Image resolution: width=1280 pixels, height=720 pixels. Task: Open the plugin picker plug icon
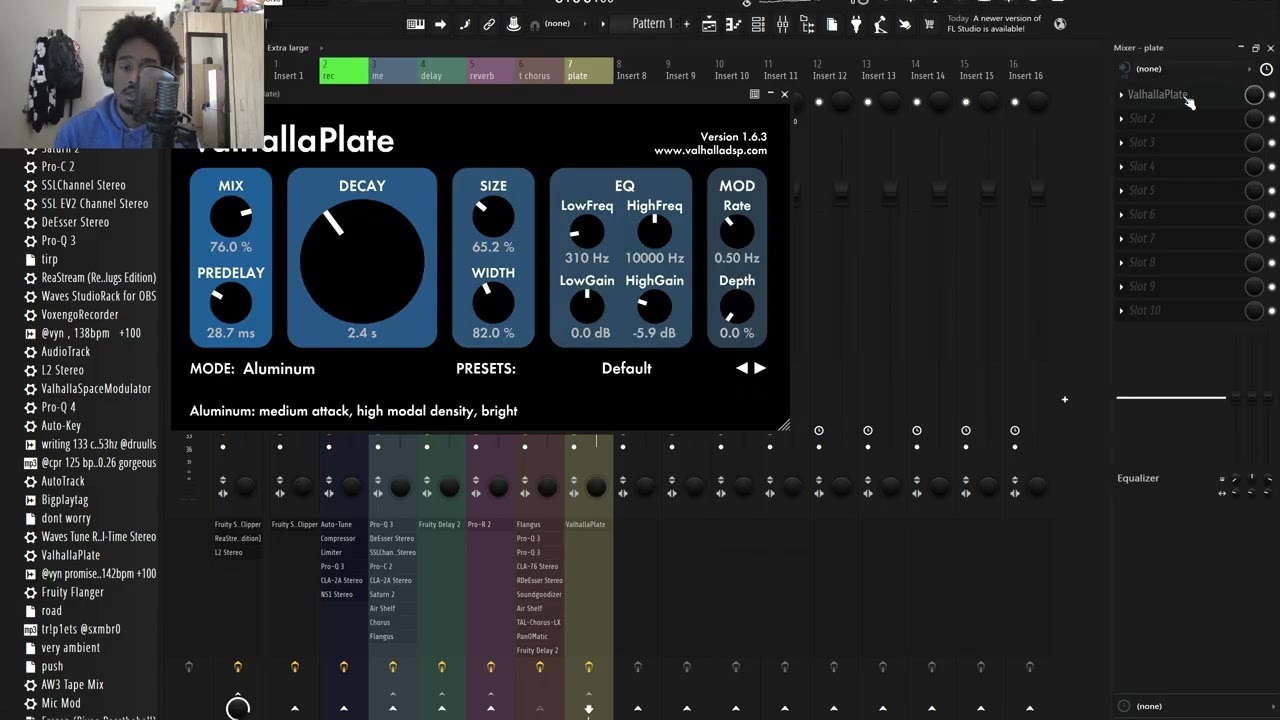[856, 24]
